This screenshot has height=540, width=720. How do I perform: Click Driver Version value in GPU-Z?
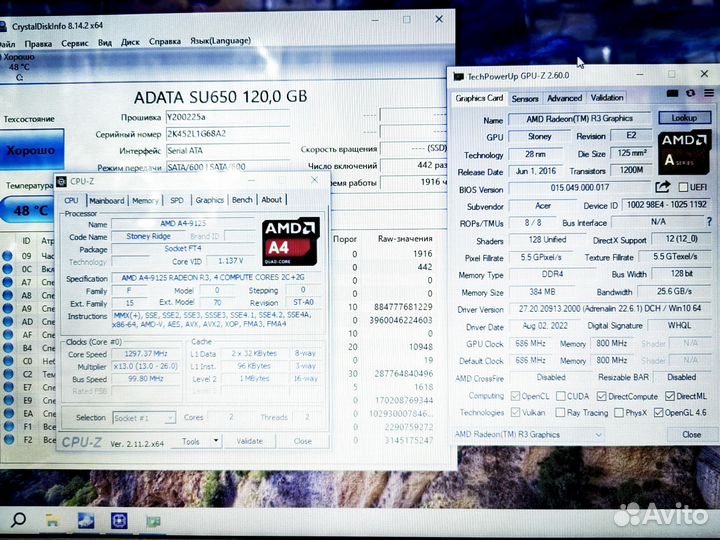tap(610, 309)
